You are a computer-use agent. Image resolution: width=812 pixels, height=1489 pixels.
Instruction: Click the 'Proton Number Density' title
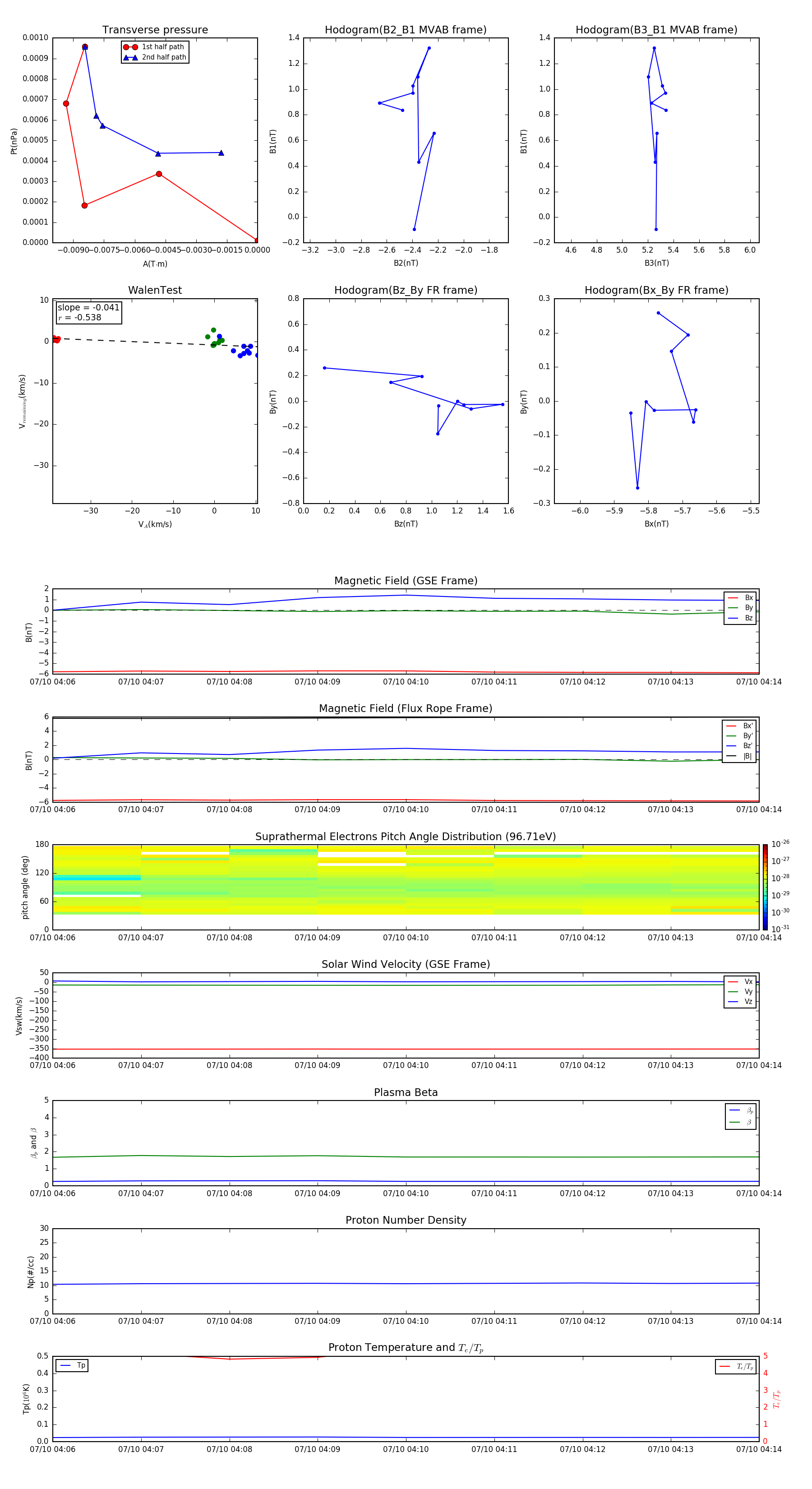[x=406, y=1220]
